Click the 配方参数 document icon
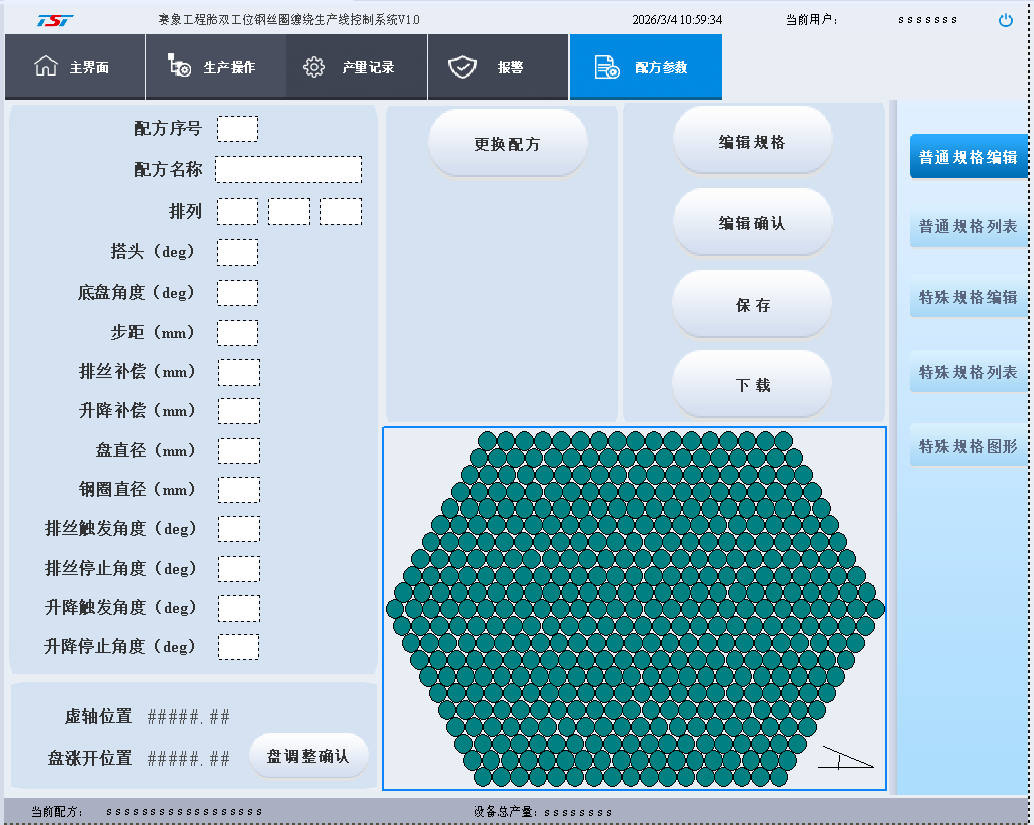This screenshot has height=825, width=1034. click(x=606, y=67)
